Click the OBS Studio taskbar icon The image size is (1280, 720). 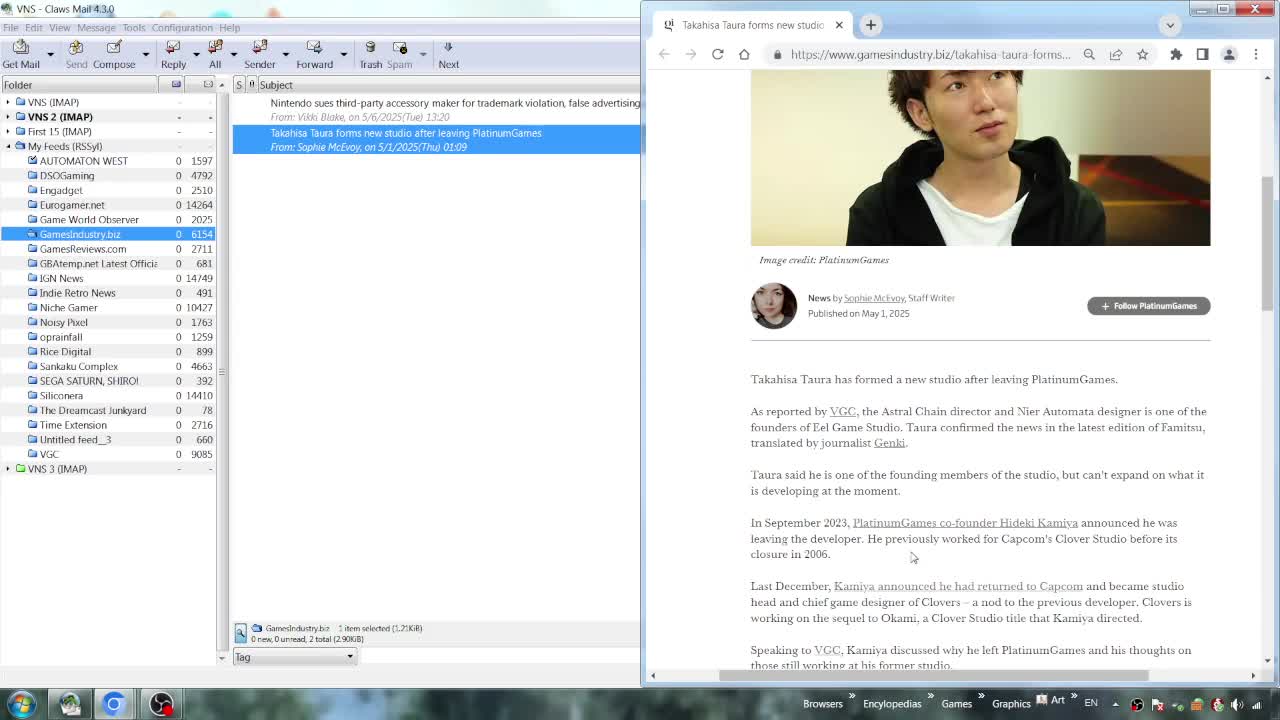(160, 704)
